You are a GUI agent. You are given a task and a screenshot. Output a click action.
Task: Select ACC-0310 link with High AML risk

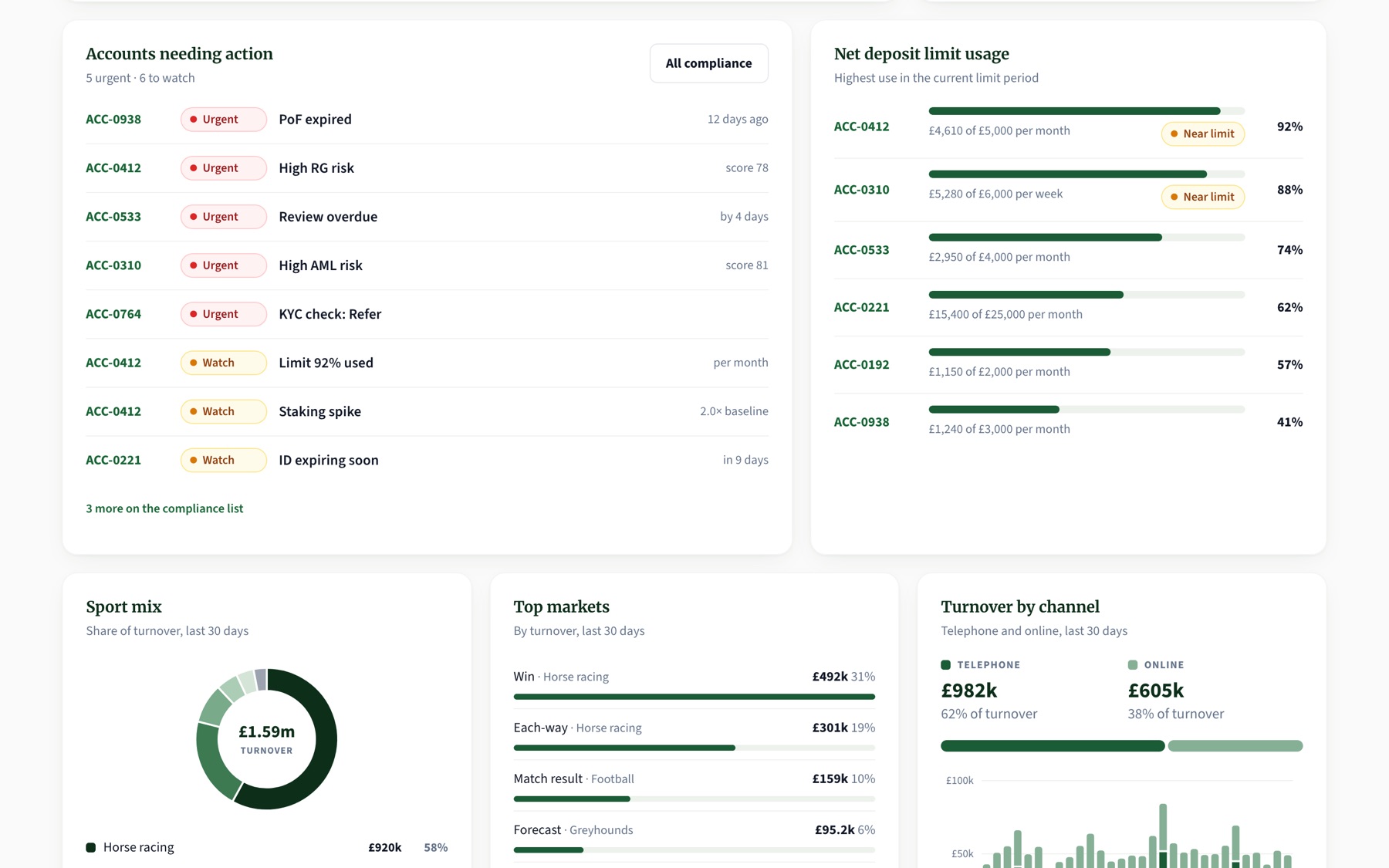113,265
